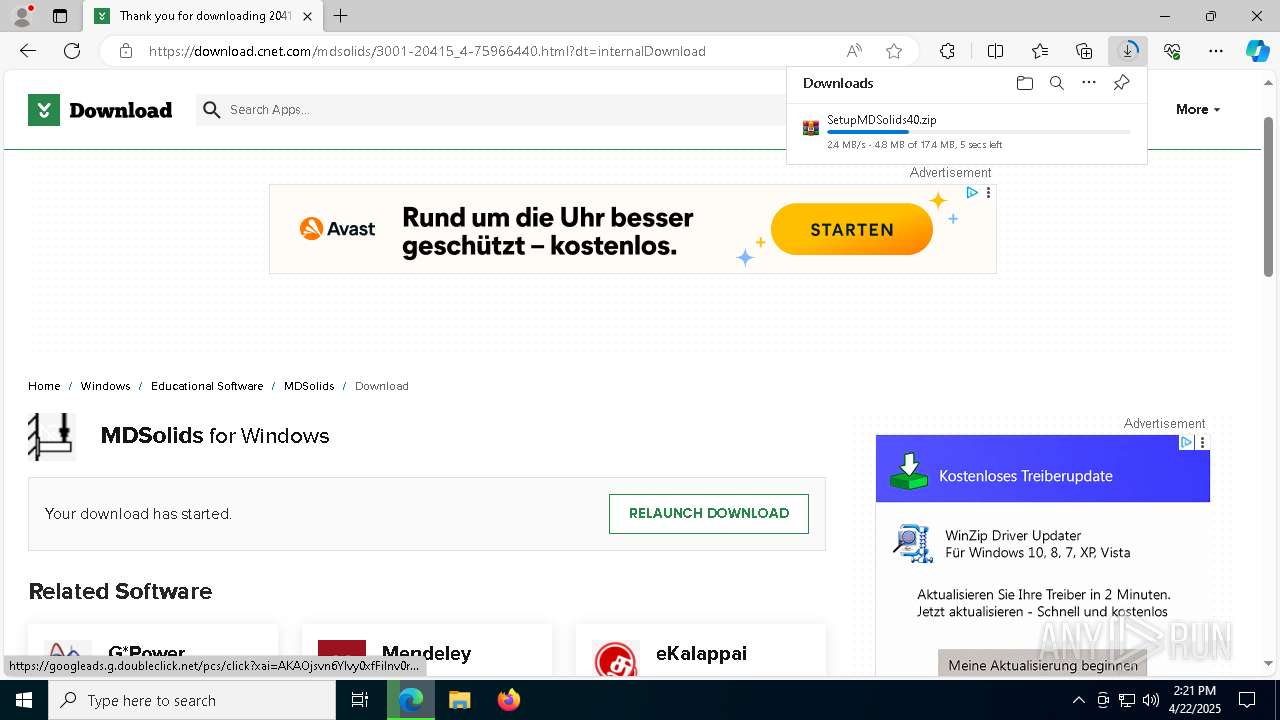1280x720 pixels.
Task: Reload the page with refresh icon
Action: pyautogui.click(x=72, y=51)
